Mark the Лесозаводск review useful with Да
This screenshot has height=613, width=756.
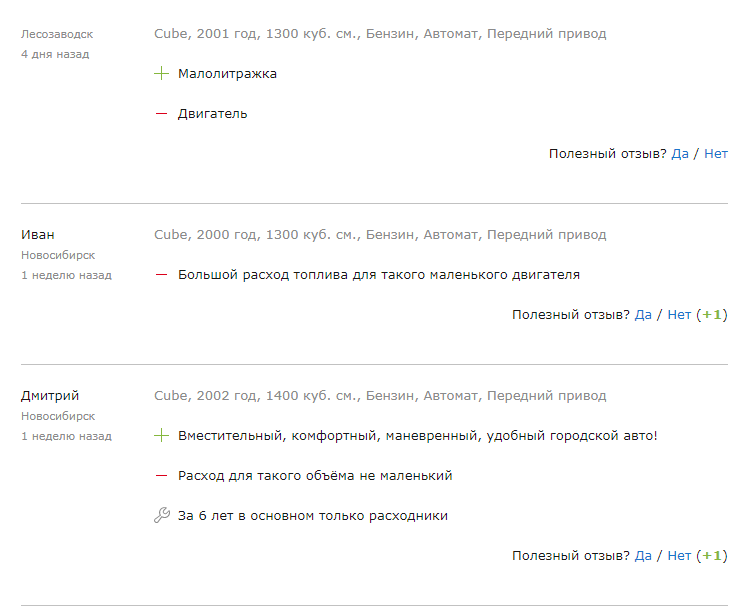click(x=680, y=154)
